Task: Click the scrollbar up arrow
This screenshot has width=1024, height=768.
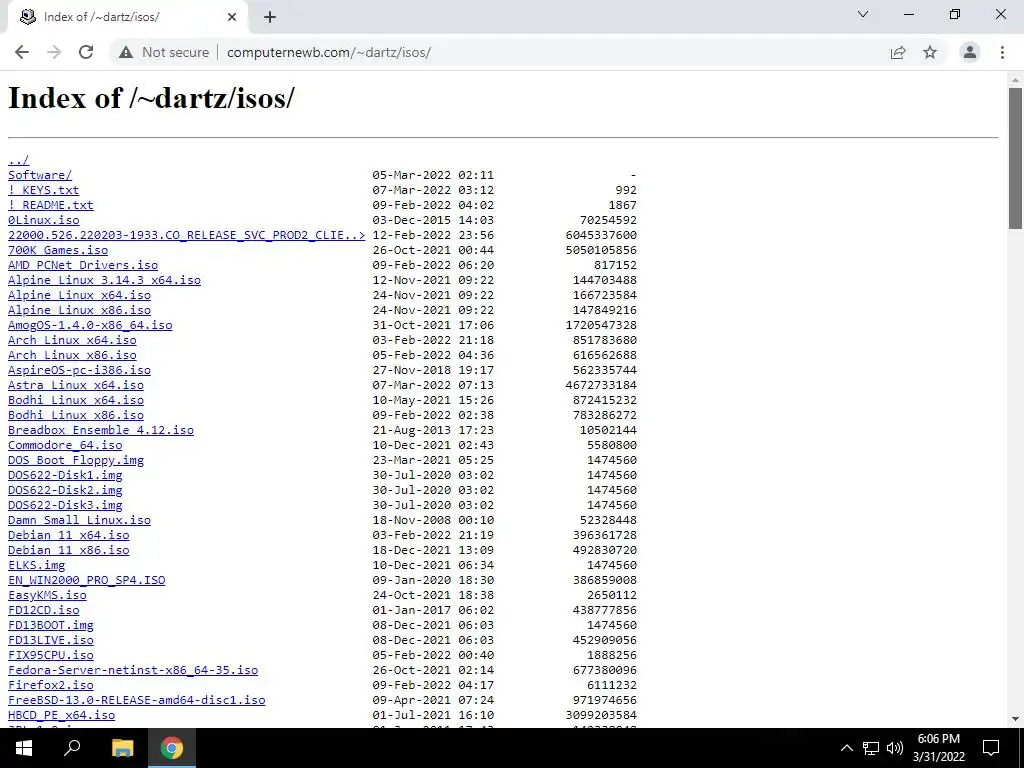Action: pyautogui.click(x=1015, y=80)
